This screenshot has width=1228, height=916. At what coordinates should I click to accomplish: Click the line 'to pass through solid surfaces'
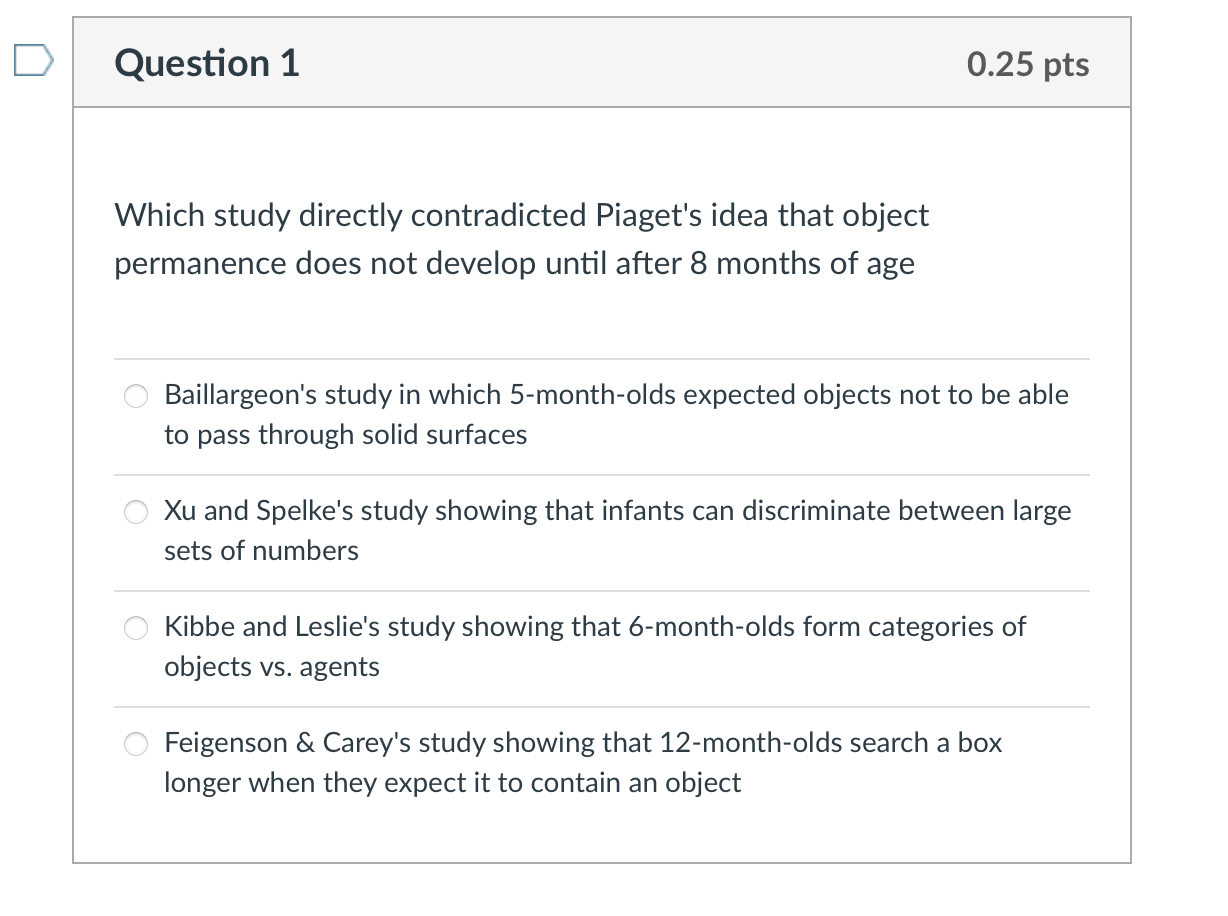[345, 435]
